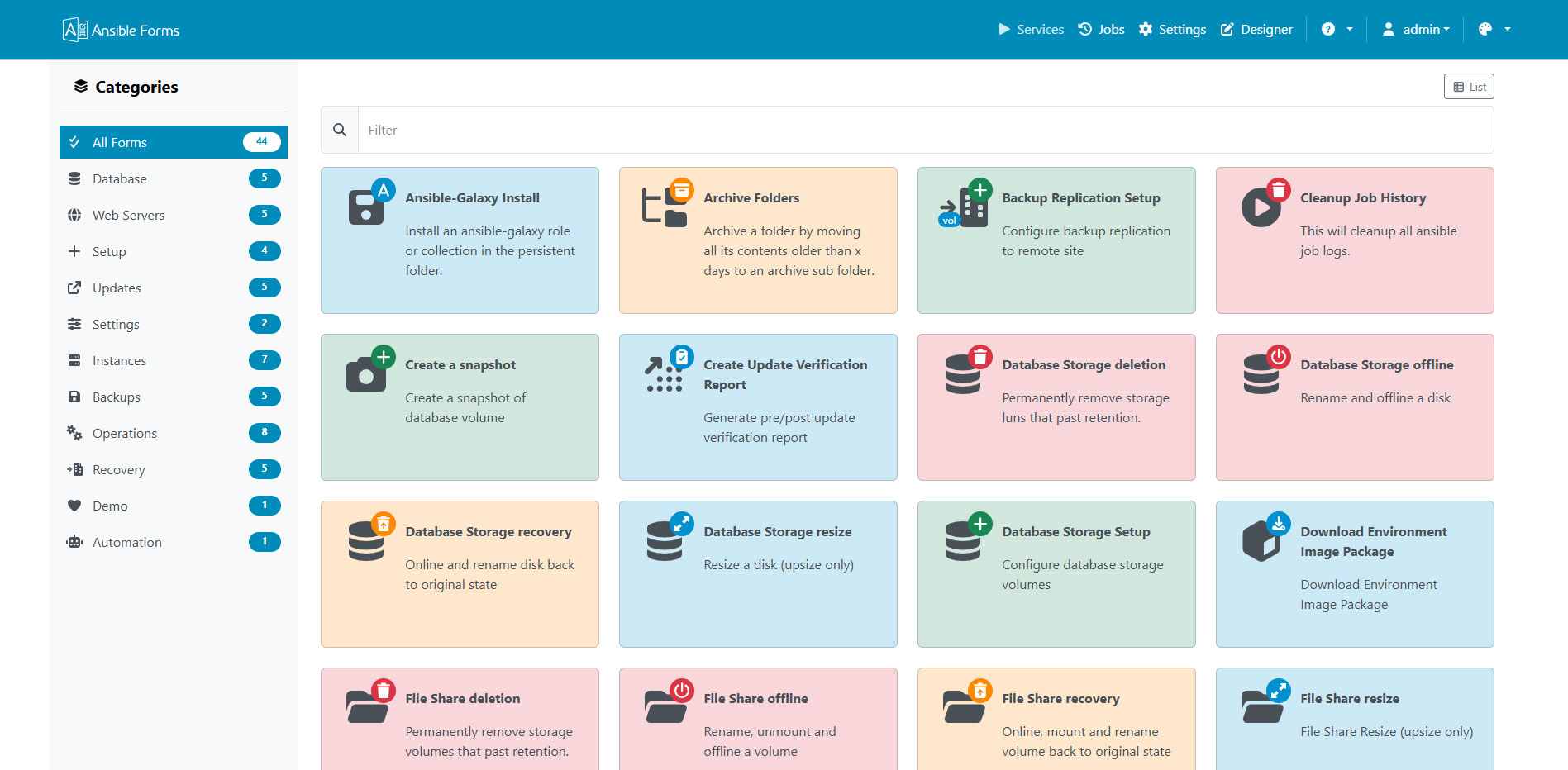
Task: Click the File Share deletion folder icon
Action: pyautogui.click(x=368, y=705)
